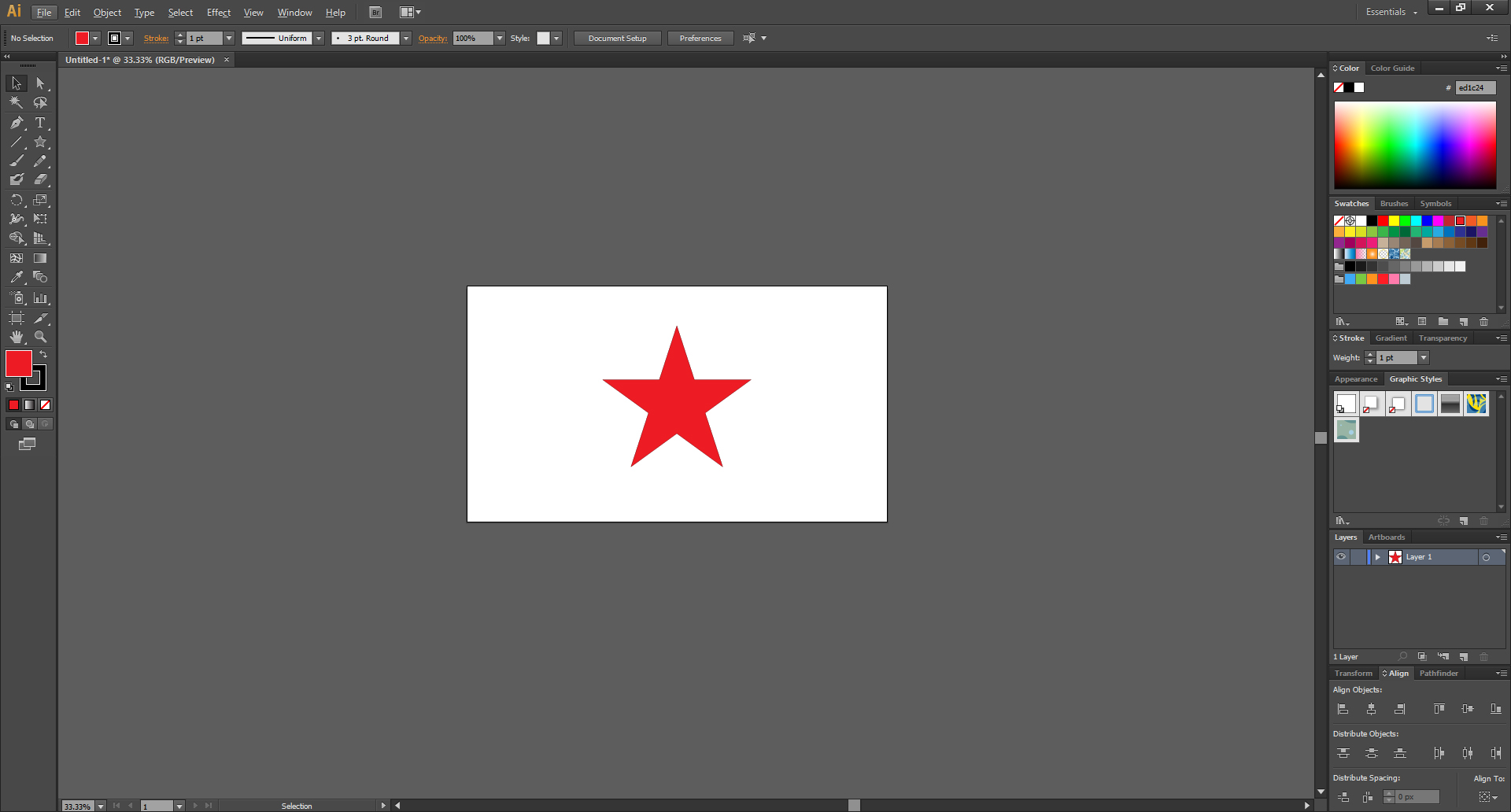Viewport: 1511px width, 812px height.
Task: Select the Rotate tool
Action: point(17,201)
